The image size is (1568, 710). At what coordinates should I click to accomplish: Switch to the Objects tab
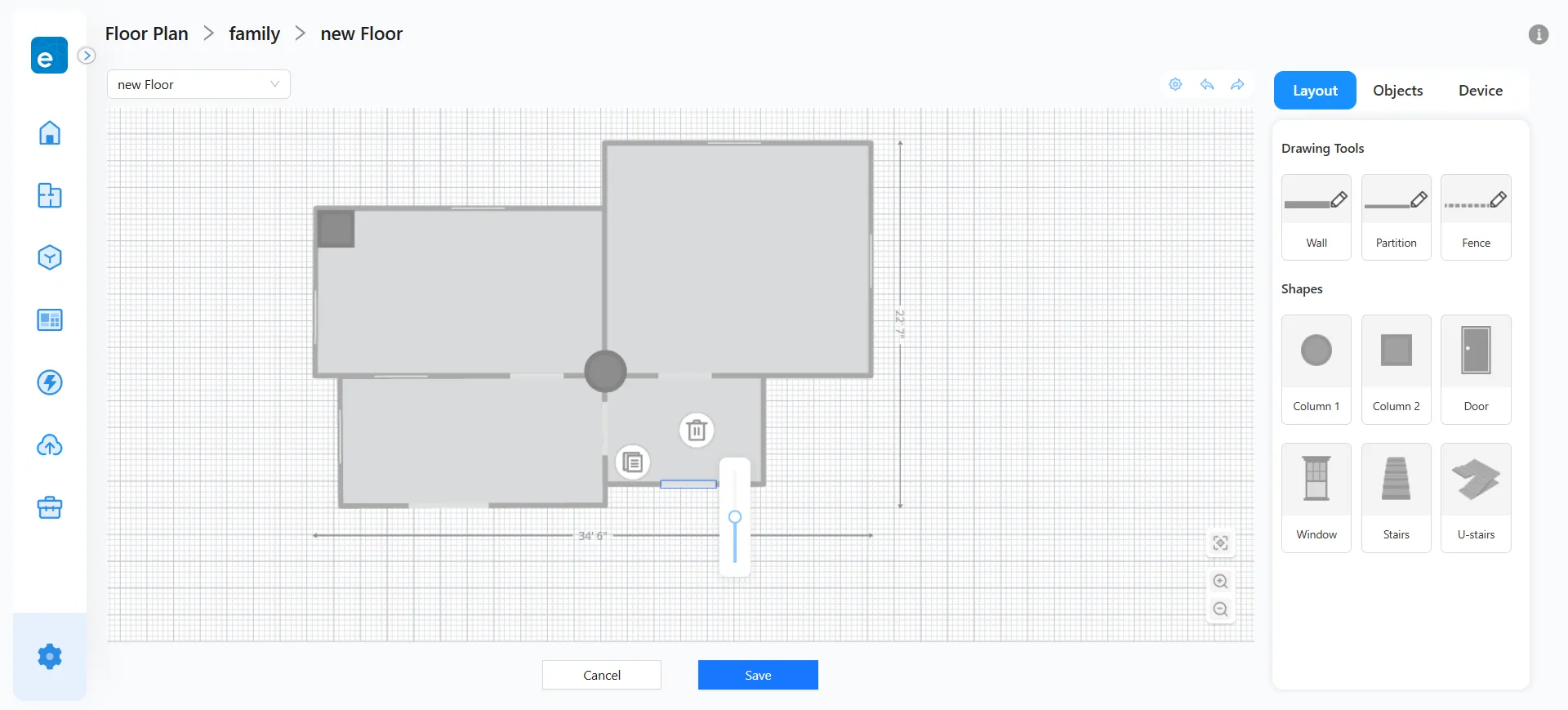point(1397,91)
